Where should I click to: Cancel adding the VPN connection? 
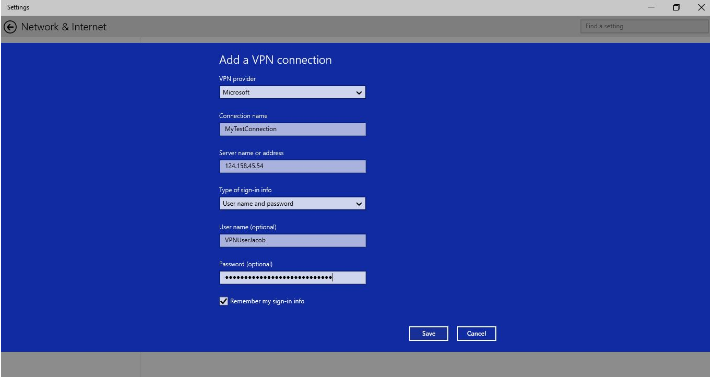[476, 334]
